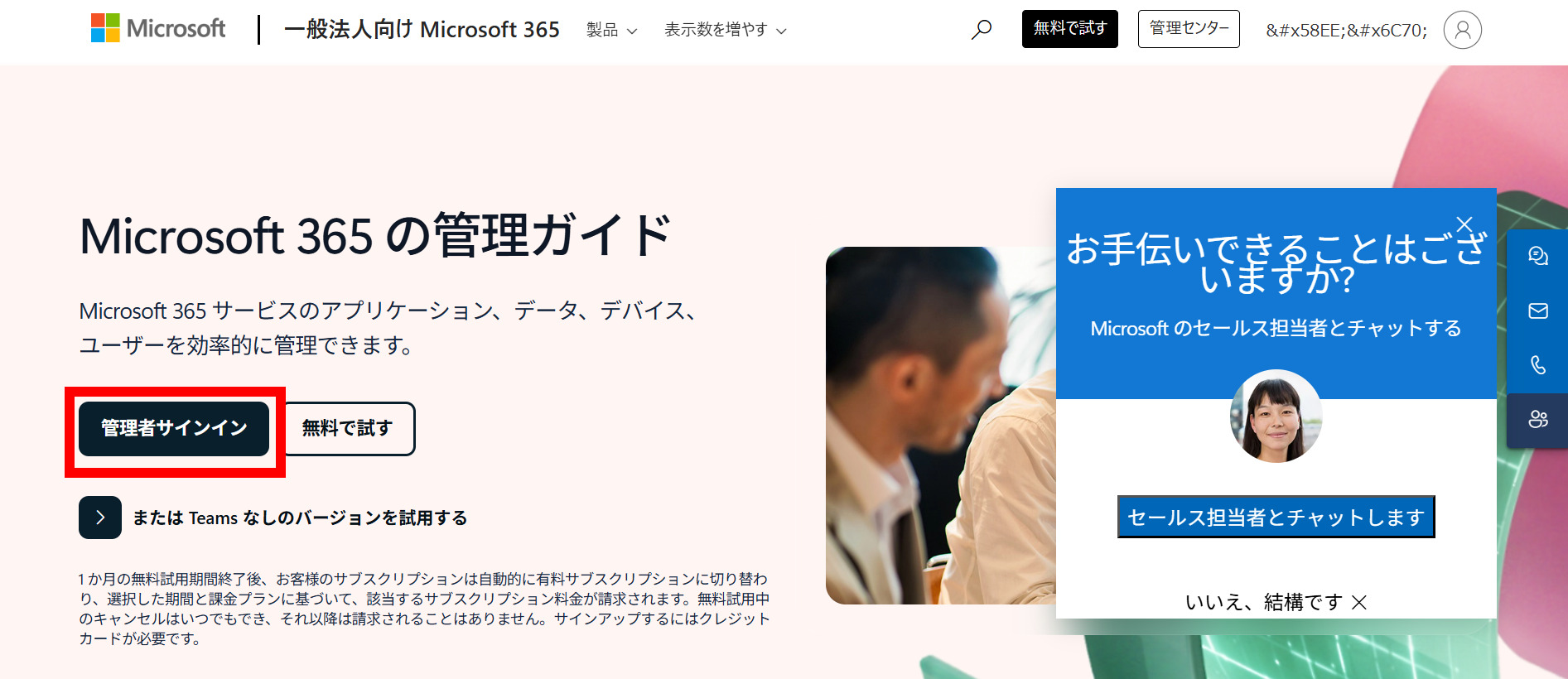Click the sales agent portrait photo
The width and height of the screenshot is (1568, 679).
[x=1276, y=416]
